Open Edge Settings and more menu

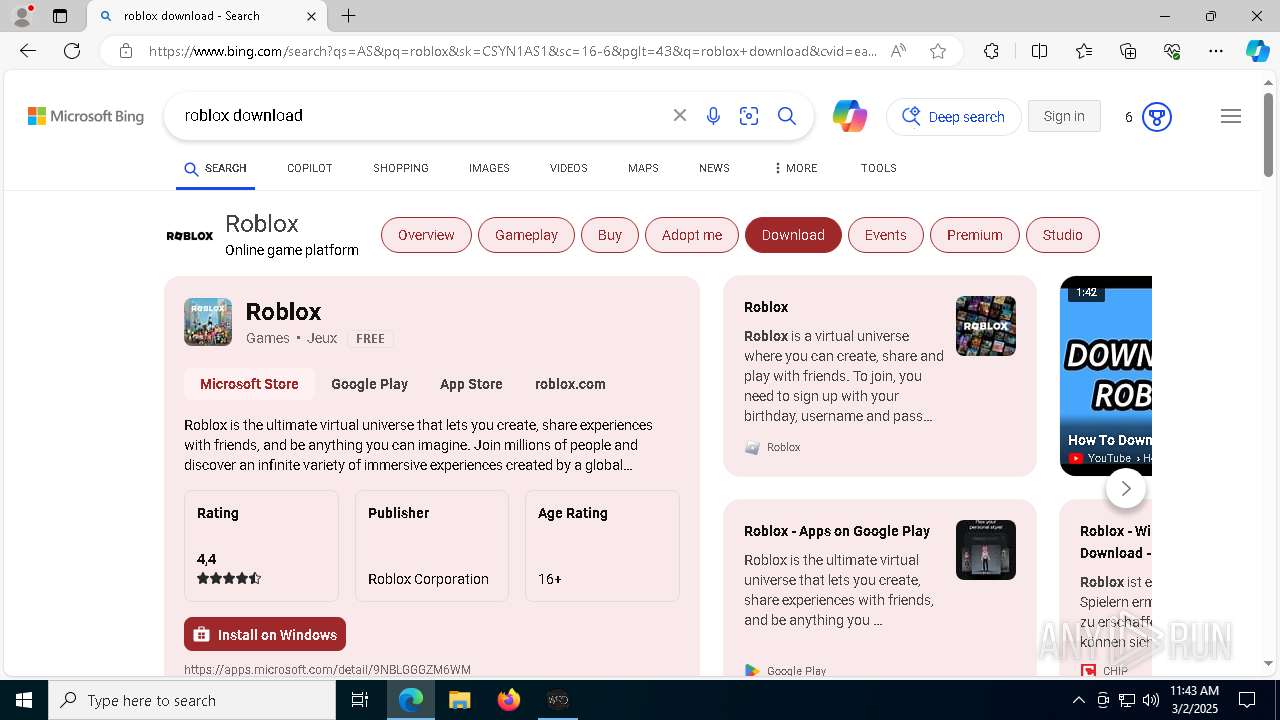click(x=1216, y=51)
